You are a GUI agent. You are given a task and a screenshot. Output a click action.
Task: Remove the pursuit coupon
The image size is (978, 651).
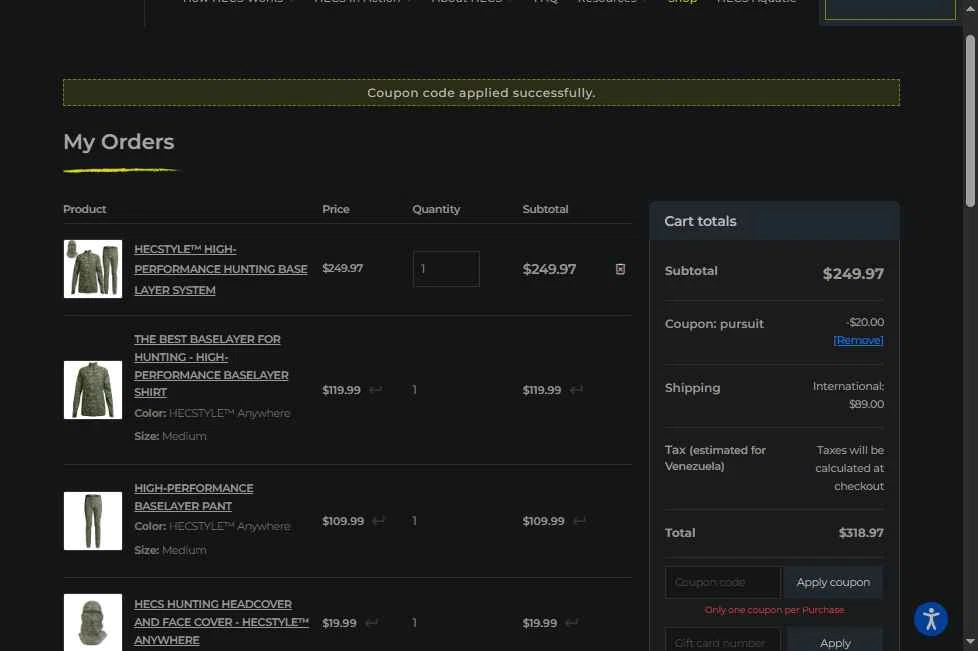click(858, 340)
